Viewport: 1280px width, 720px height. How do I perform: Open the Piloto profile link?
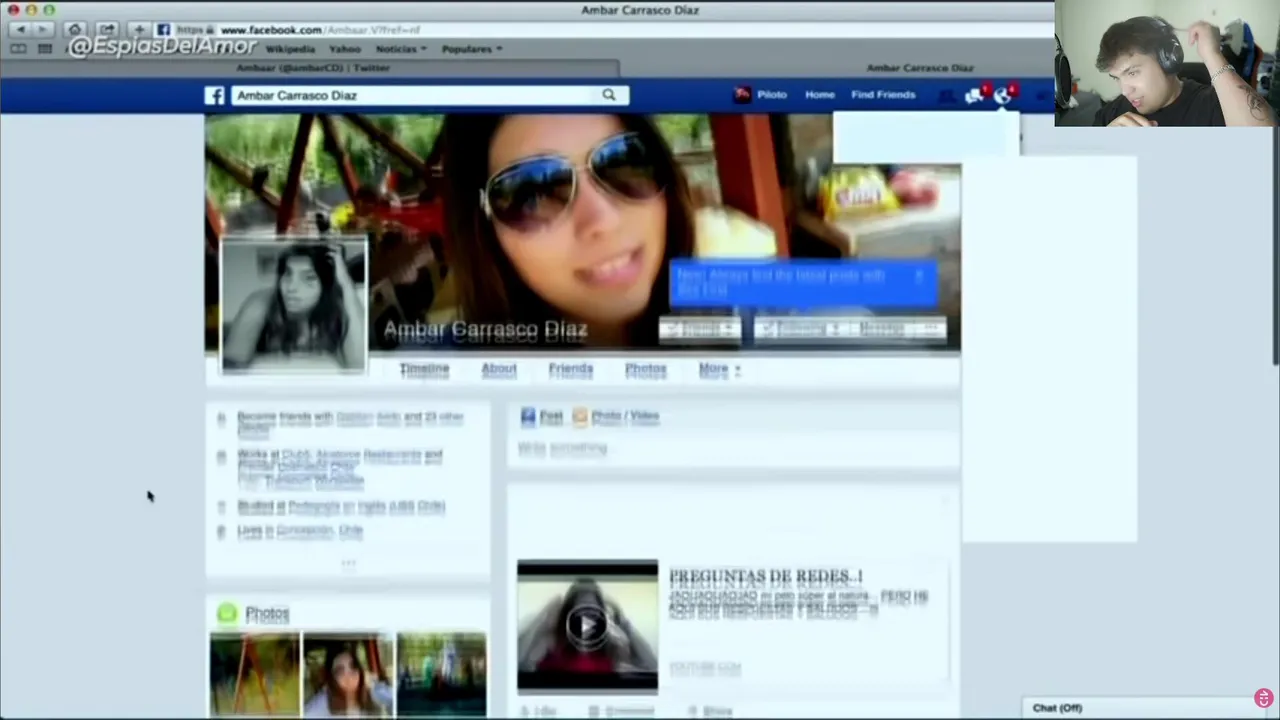click(771, 95)
